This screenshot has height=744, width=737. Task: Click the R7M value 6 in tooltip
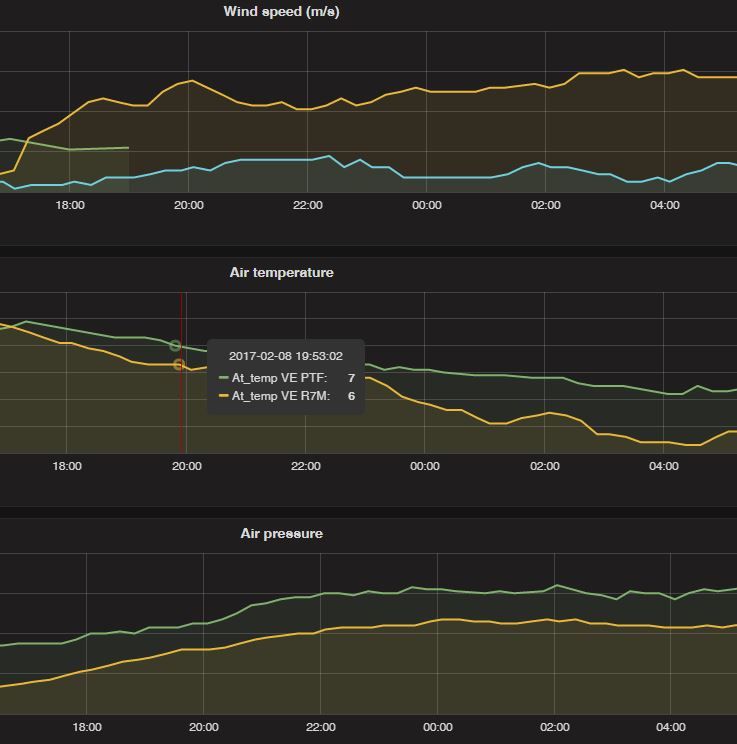pyautogui.click(x=351, y=396)
